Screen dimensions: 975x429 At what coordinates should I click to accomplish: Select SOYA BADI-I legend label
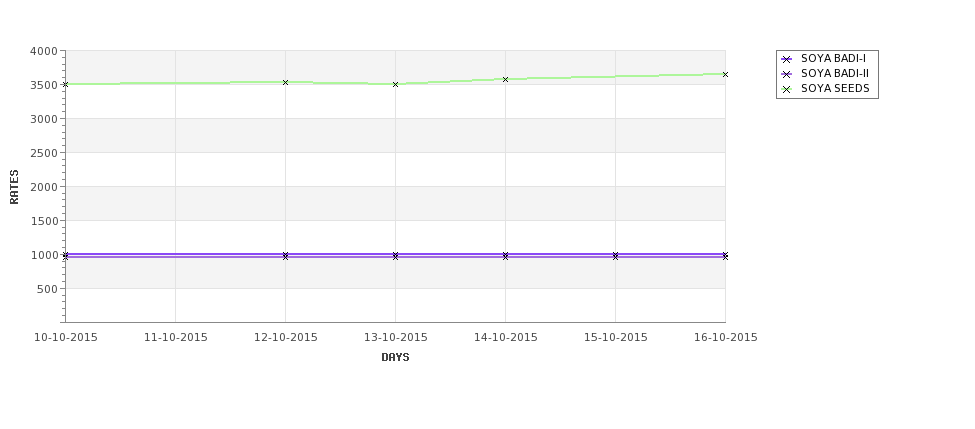tap(833, 58)
